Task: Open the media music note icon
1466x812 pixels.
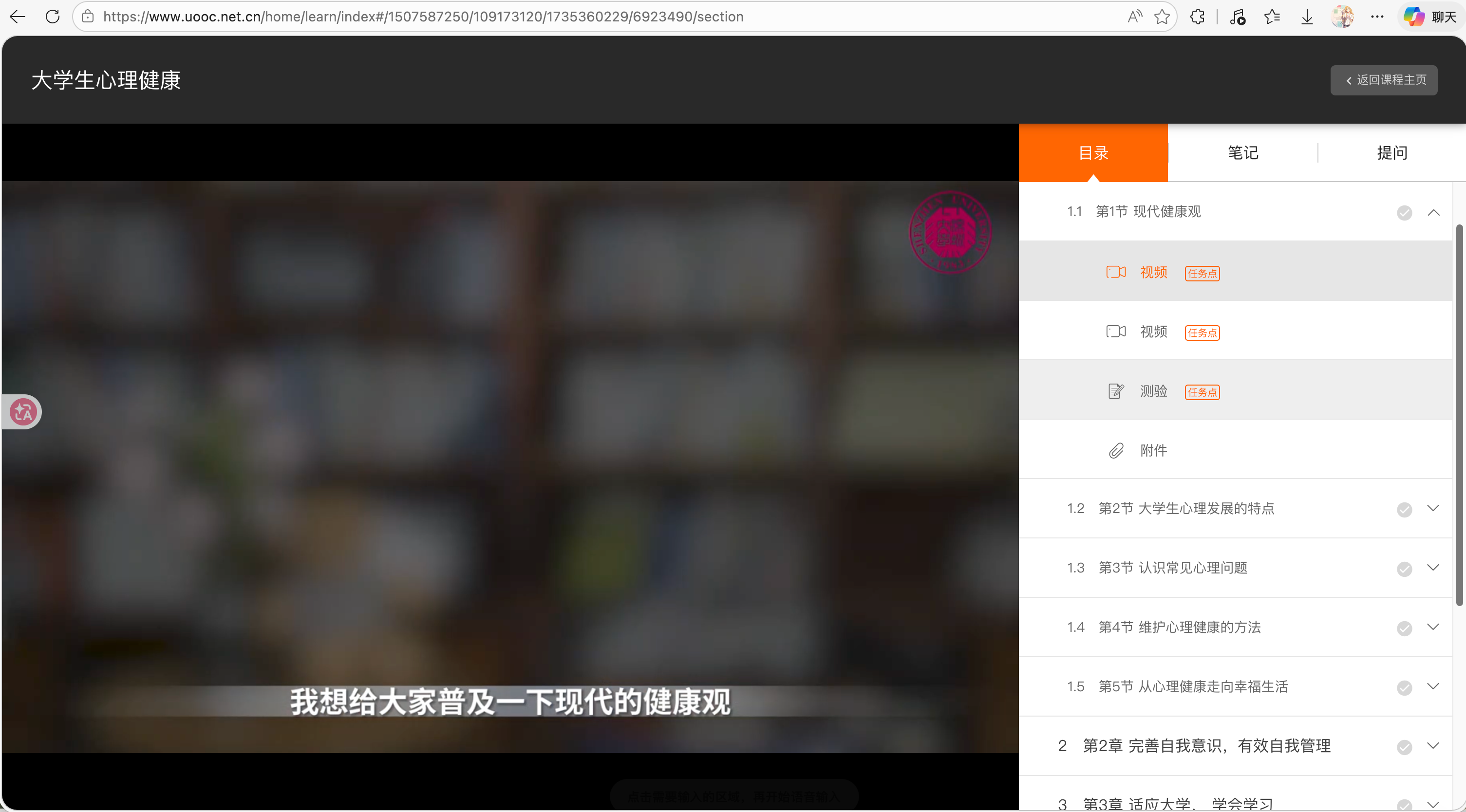Action: click(1237, 17)
